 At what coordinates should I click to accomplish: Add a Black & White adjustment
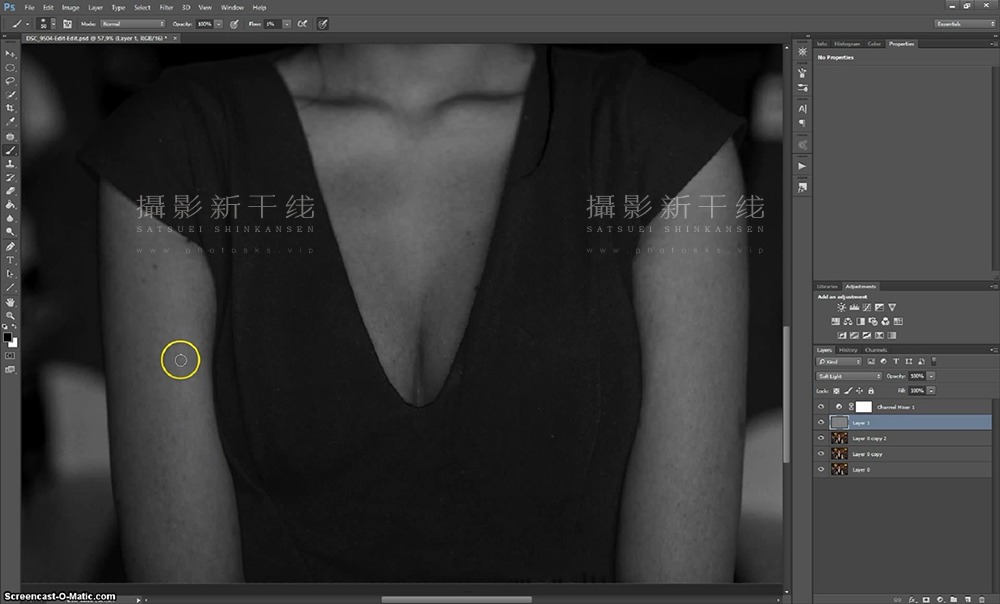pyautogui.click(x=860, y=321)
